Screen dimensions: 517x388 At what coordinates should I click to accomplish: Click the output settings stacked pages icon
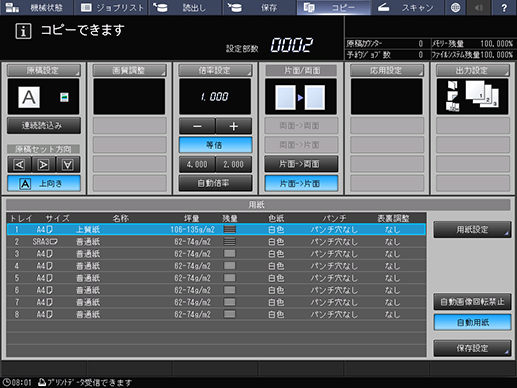coord(482,94)
